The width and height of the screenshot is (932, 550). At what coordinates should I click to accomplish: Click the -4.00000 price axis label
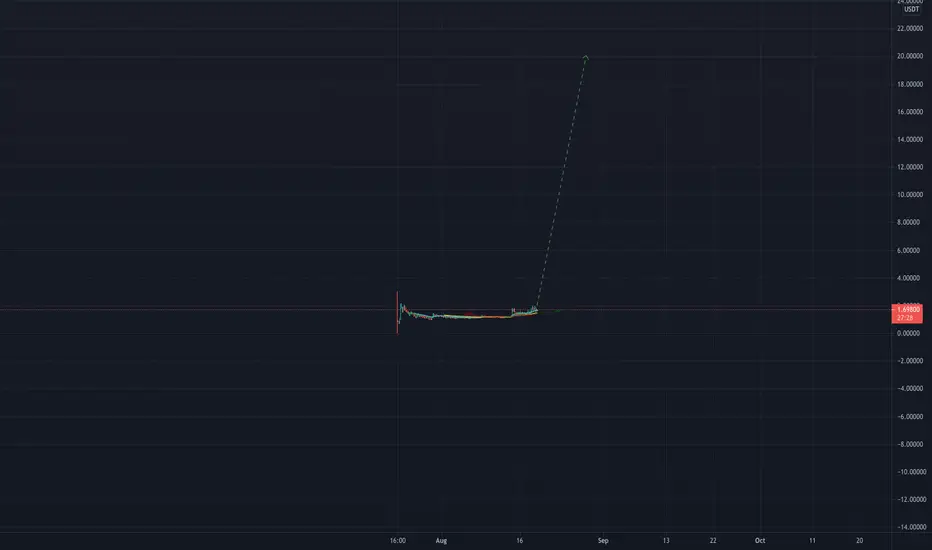pos(910,389)
